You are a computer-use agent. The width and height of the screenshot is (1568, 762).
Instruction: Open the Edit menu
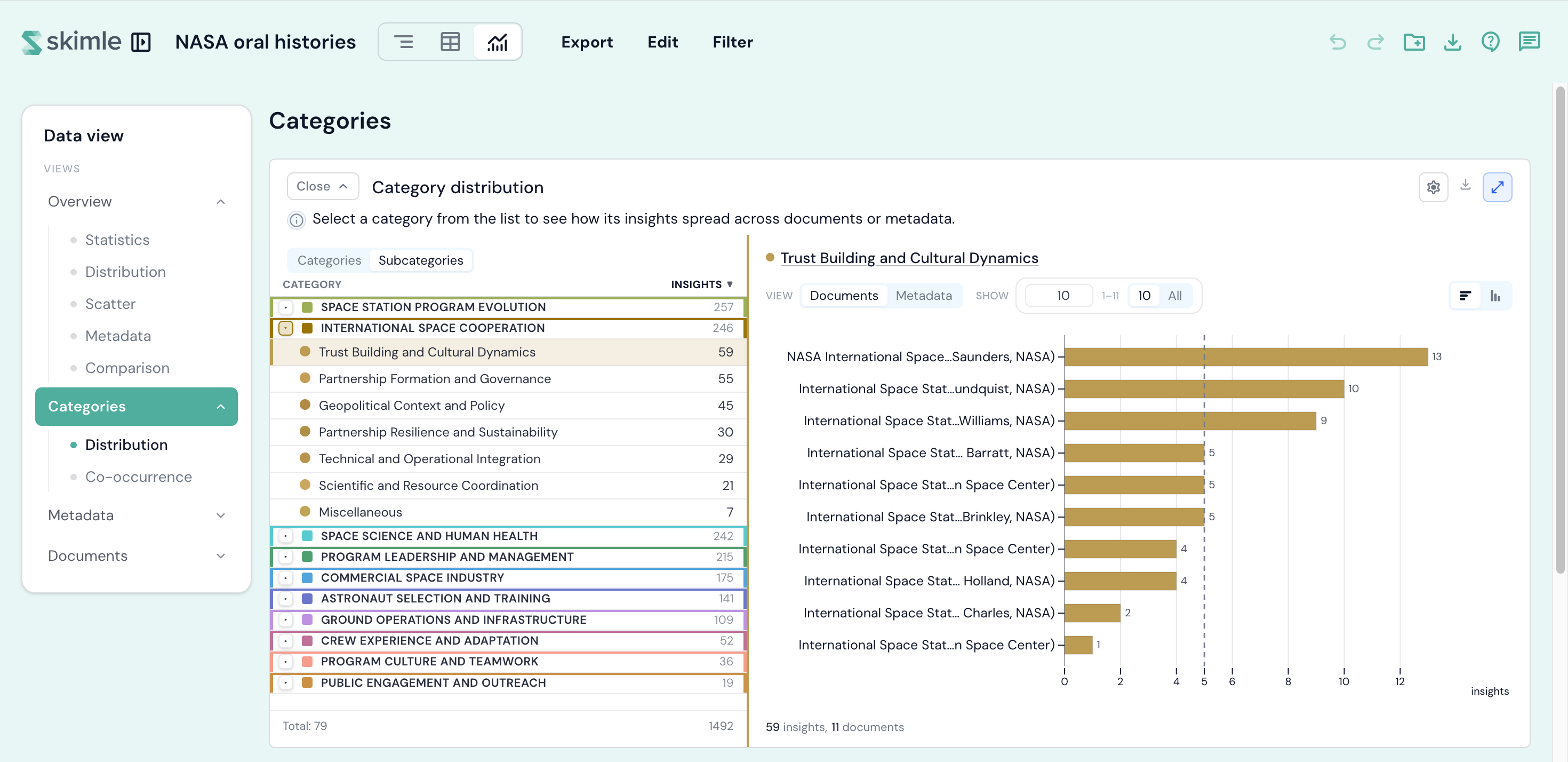(x=662, y=42)
